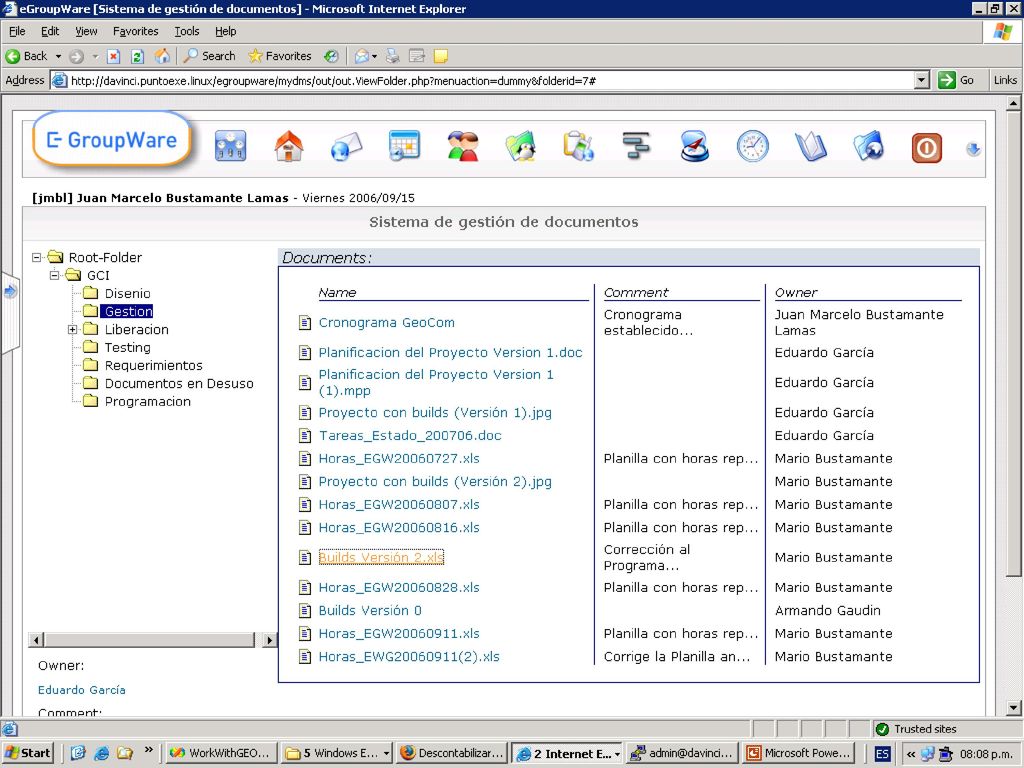The height and width of the screenshot is (768, 1024).
Task: Open the Project manager Gantt bars icon
Action: point(636,146)
